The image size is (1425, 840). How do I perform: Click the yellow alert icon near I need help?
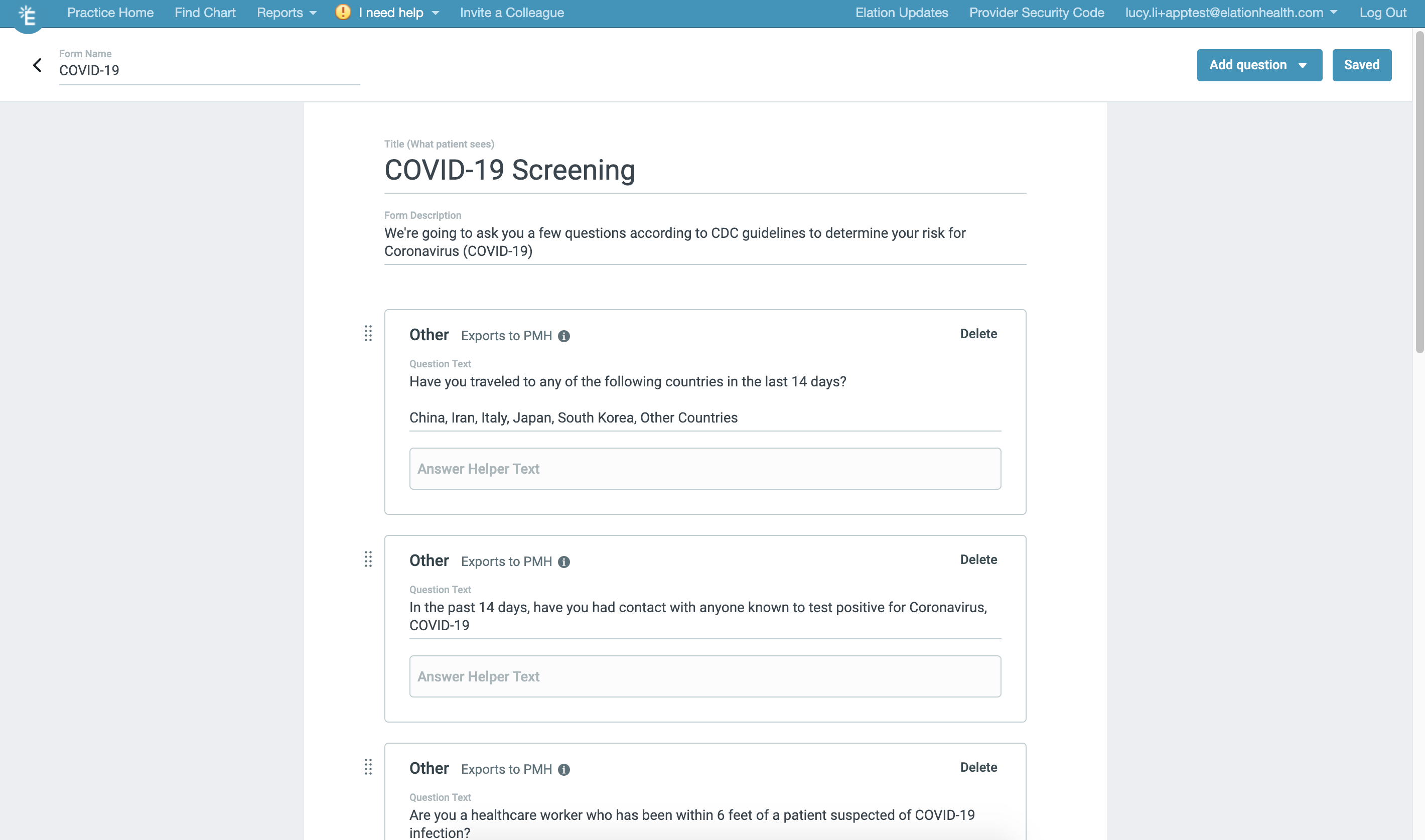[x=342, y=12]
